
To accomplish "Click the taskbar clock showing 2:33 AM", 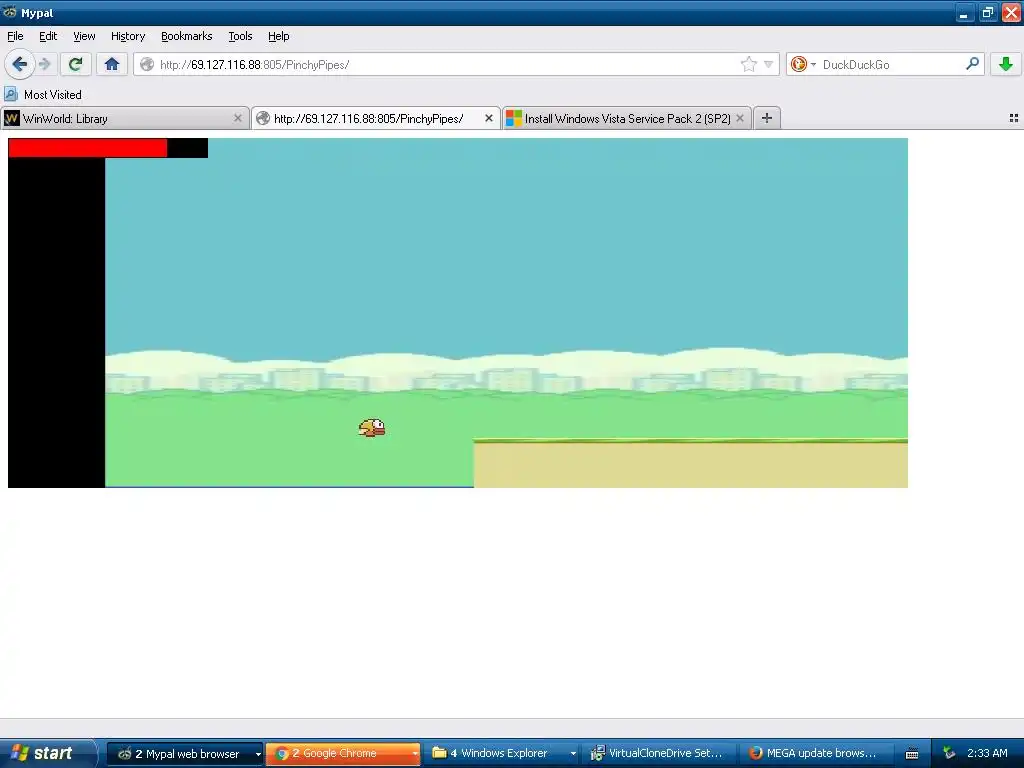I will tap(987, 754).
